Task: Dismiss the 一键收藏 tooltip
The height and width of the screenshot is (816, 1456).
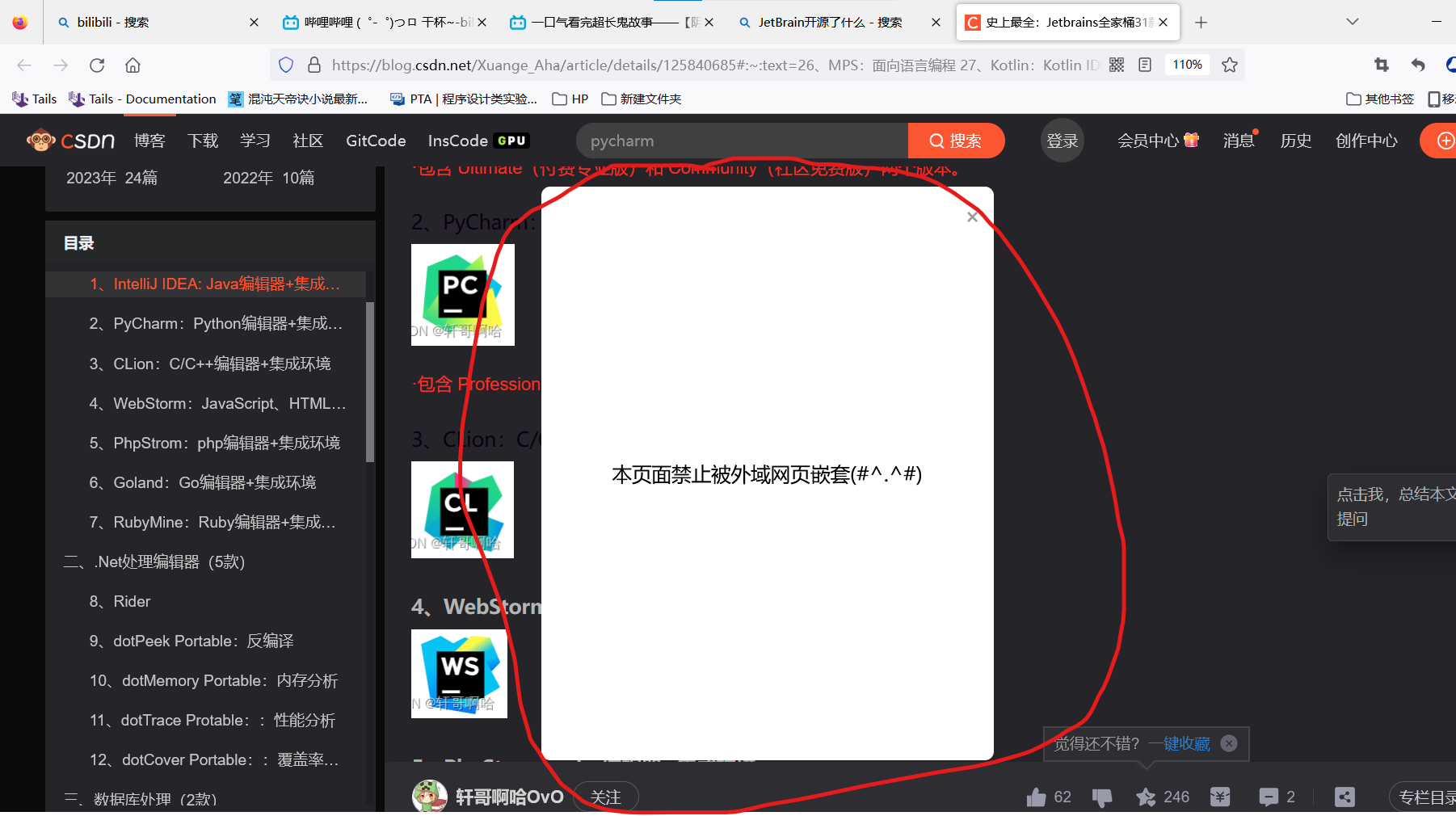Action: 1229,743
